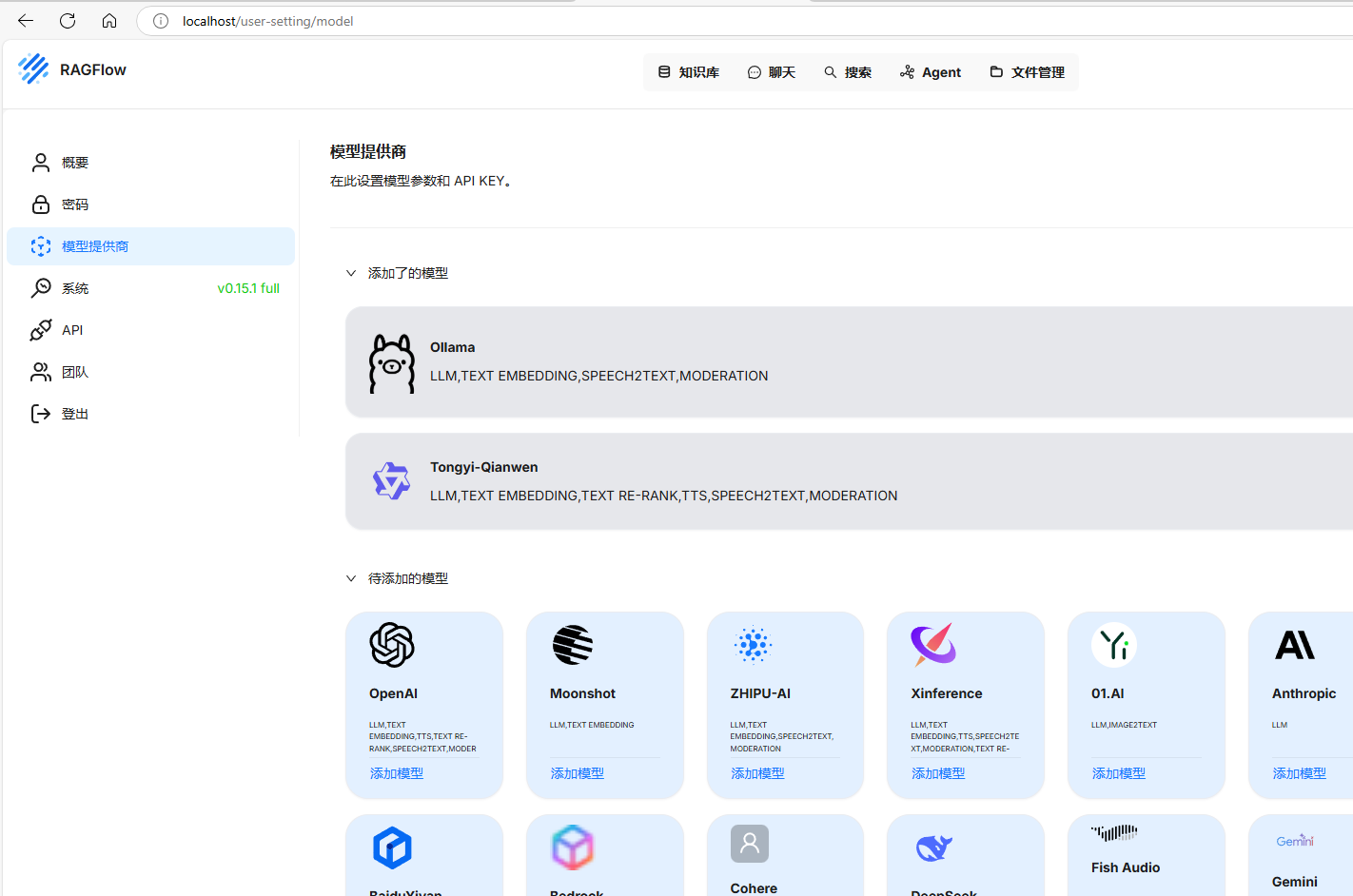
Task: Click the logout arrow icon
Action: (41, 414)
